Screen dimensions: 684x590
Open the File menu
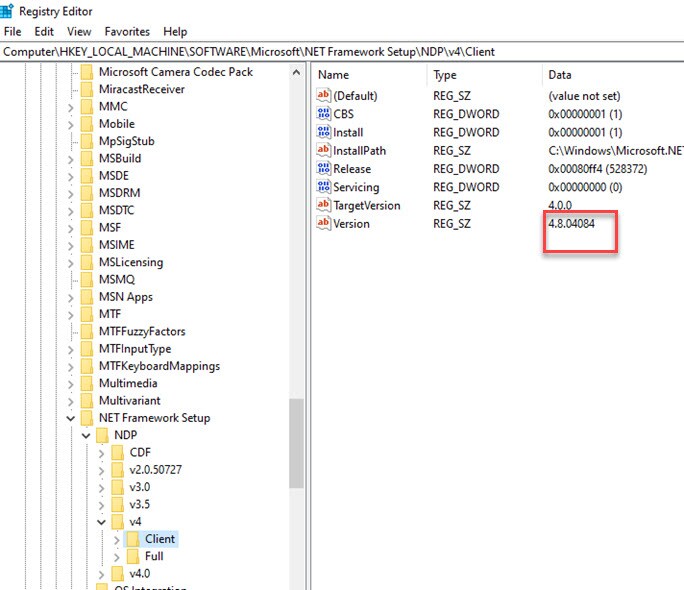(x=12, y=32)
